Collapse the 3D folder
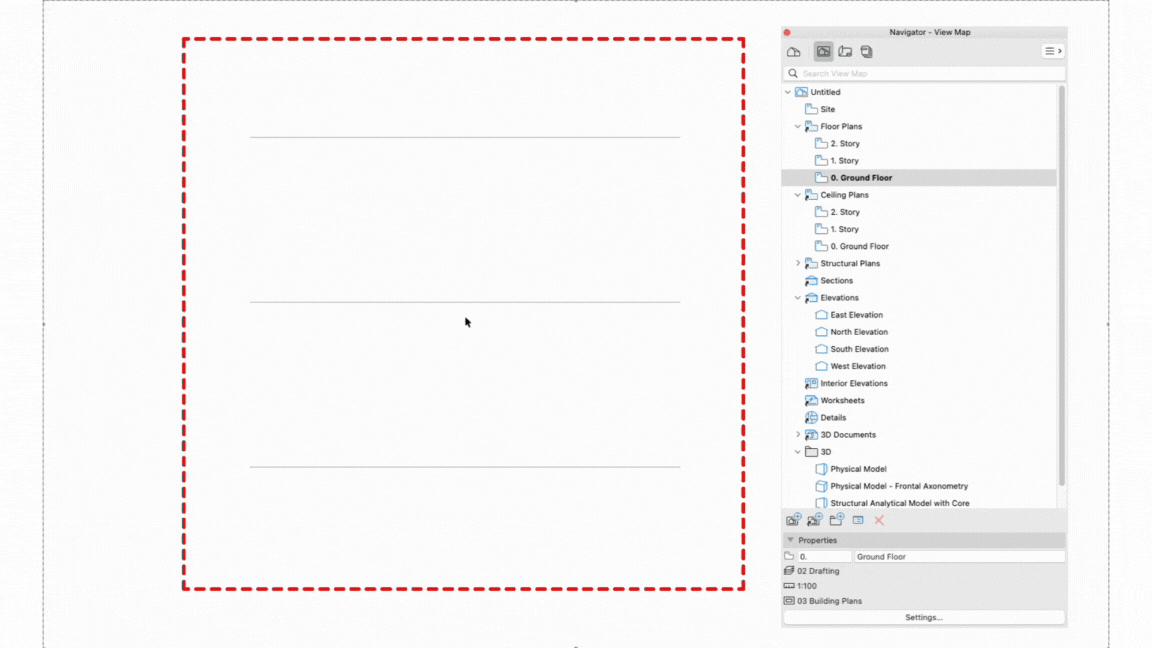The height and width of the screenshot is (648, 1152). pyautogui.click(x=798, y=452)
